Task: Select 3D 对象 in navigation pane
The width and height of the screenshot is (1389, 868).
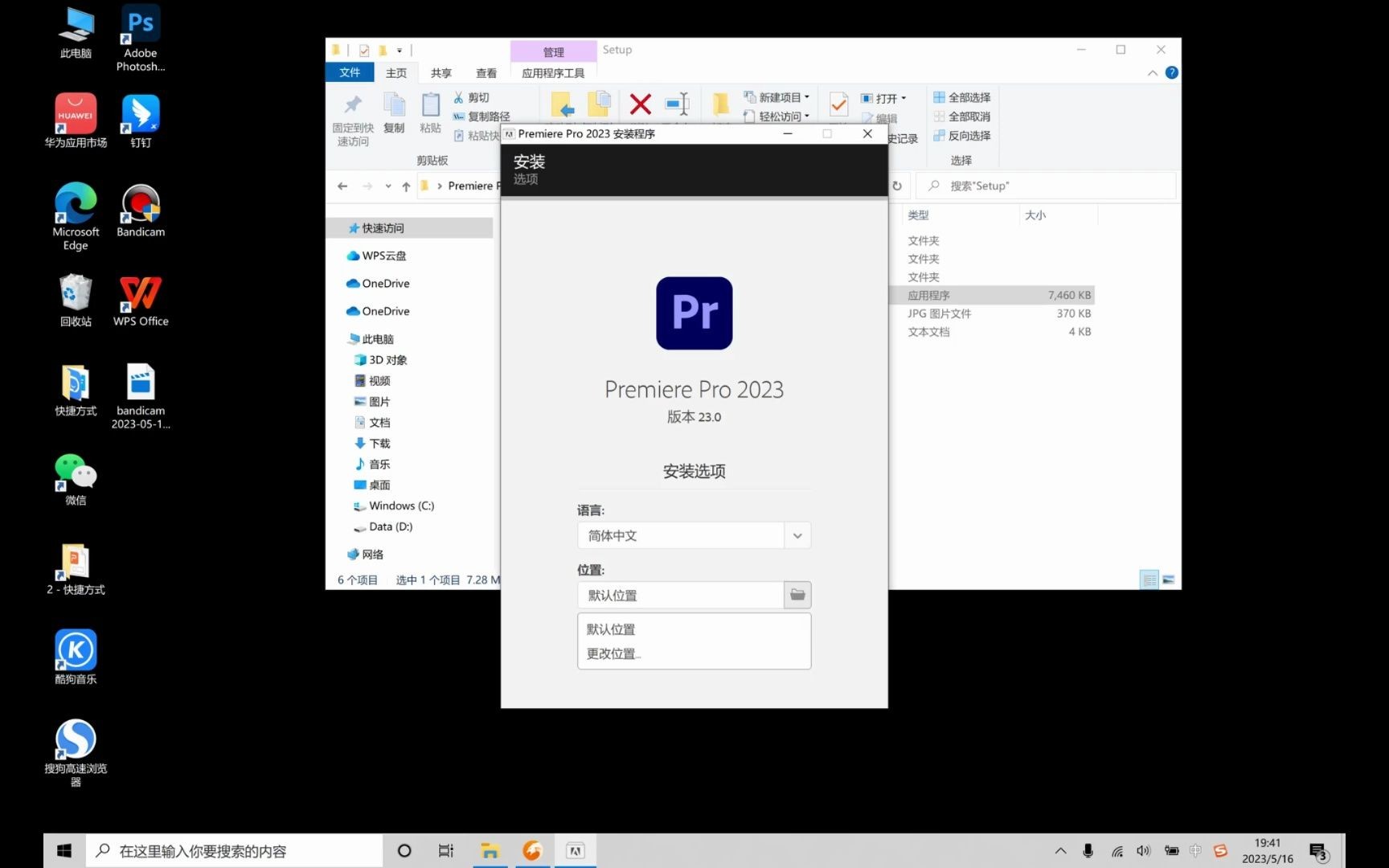Action: click(x=381, y=360)
